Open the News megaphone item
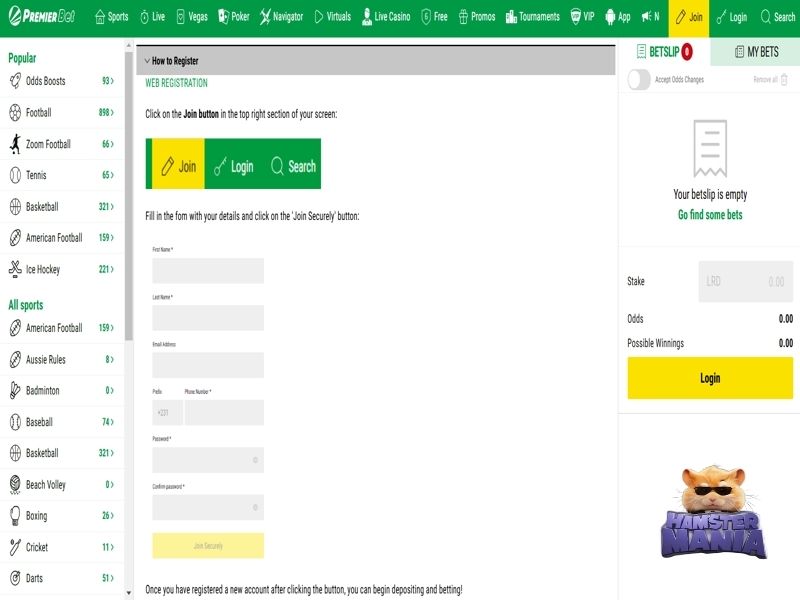The image size is (800, 600). (x=650, y=17)
